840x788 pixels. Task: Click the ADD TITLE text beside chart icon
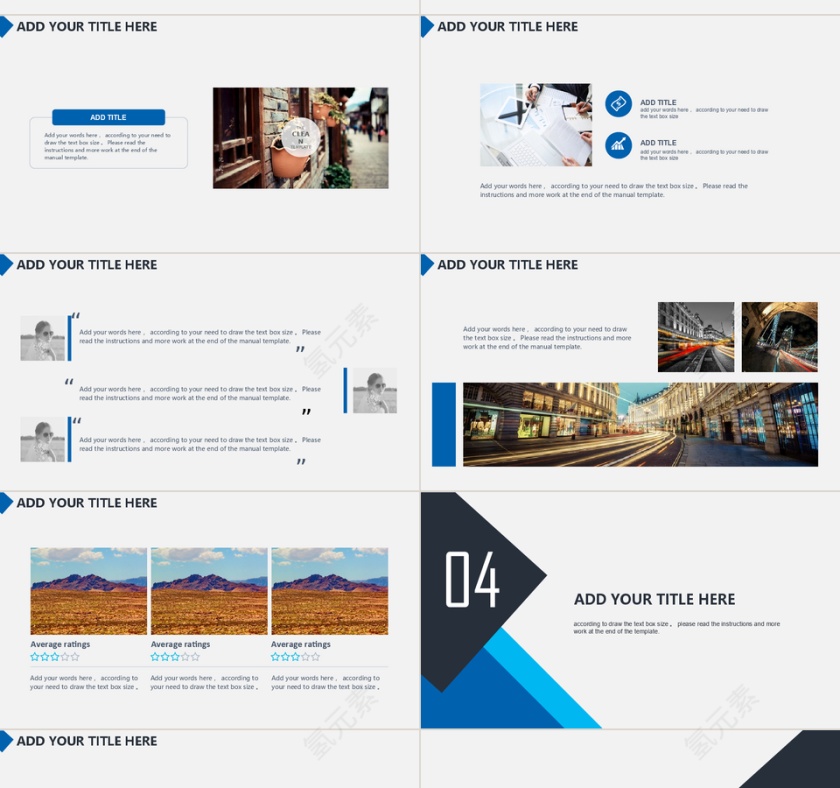click(x=658, y=143)
